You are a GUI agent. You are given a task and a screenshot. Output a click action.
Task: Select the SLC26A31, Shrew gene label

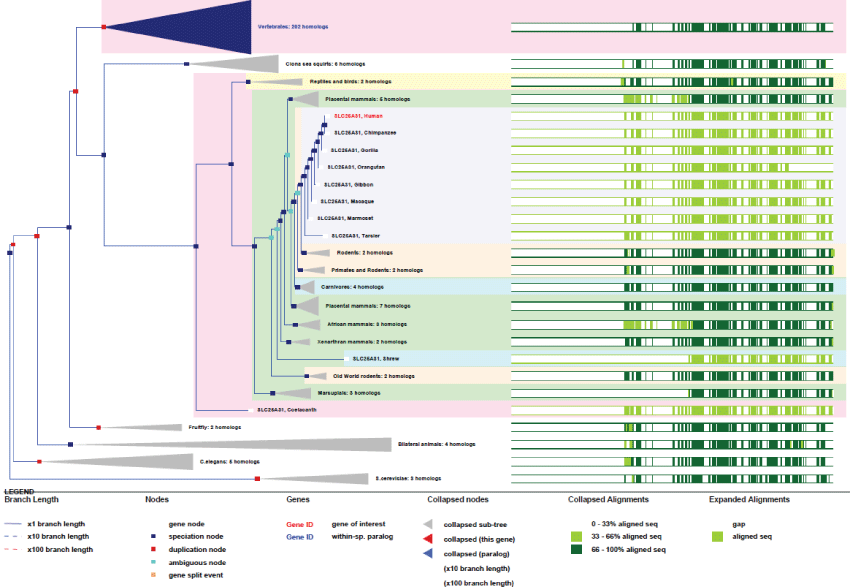(x=377, y=358)
